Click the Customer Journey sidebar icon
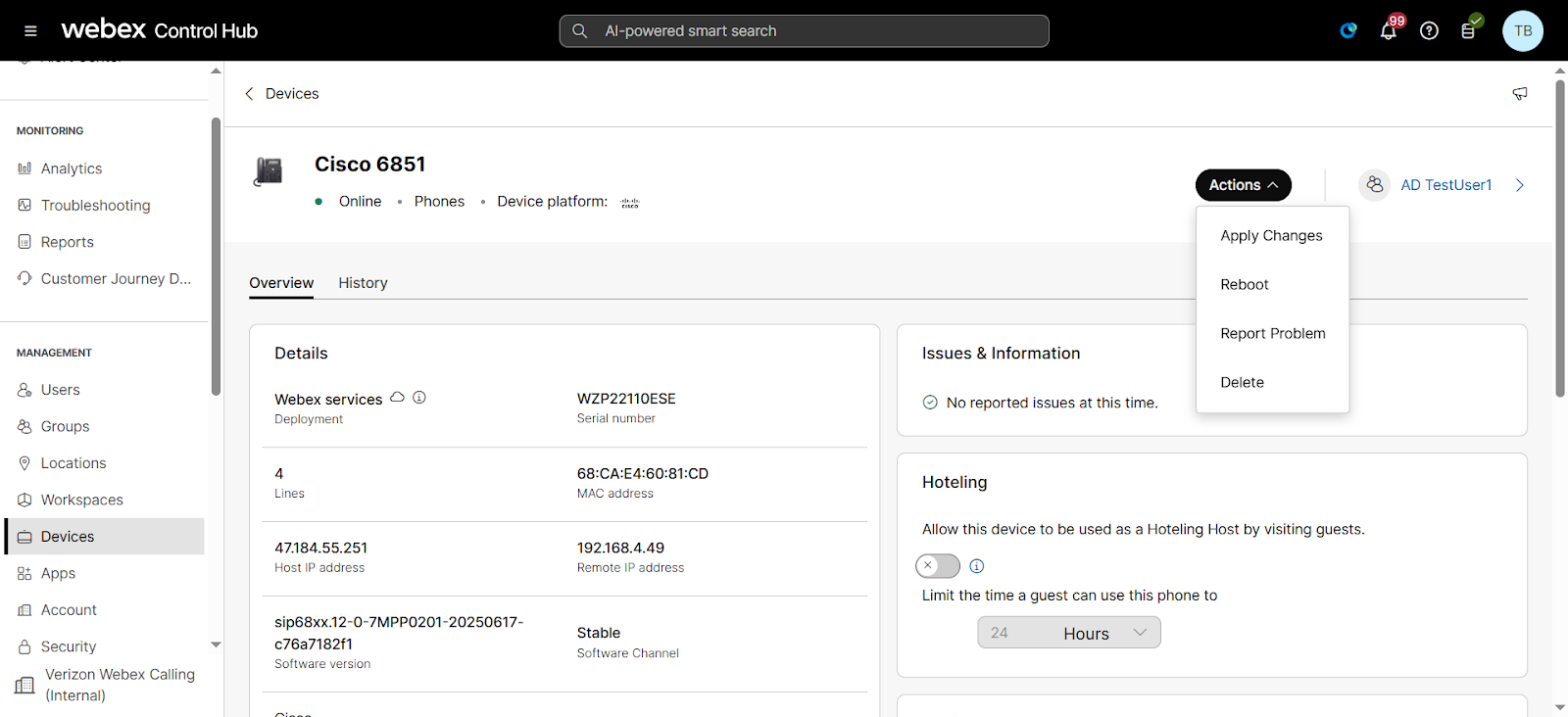Viewport: 1568px width, 717px height. (24, 278)
